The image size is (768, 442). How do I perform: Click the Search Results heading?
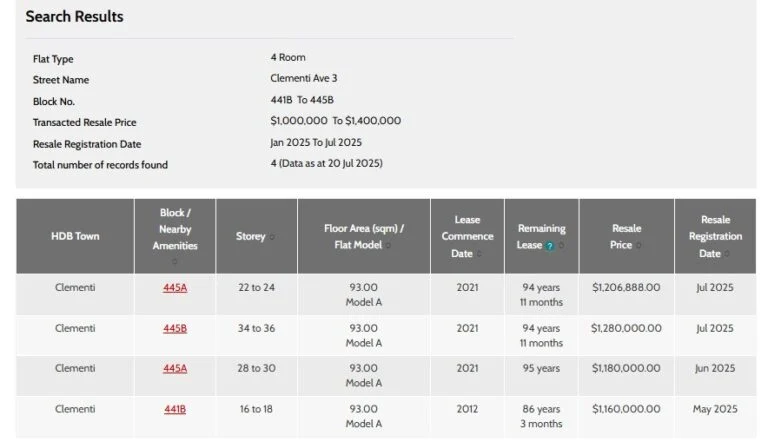click(74, 17)
